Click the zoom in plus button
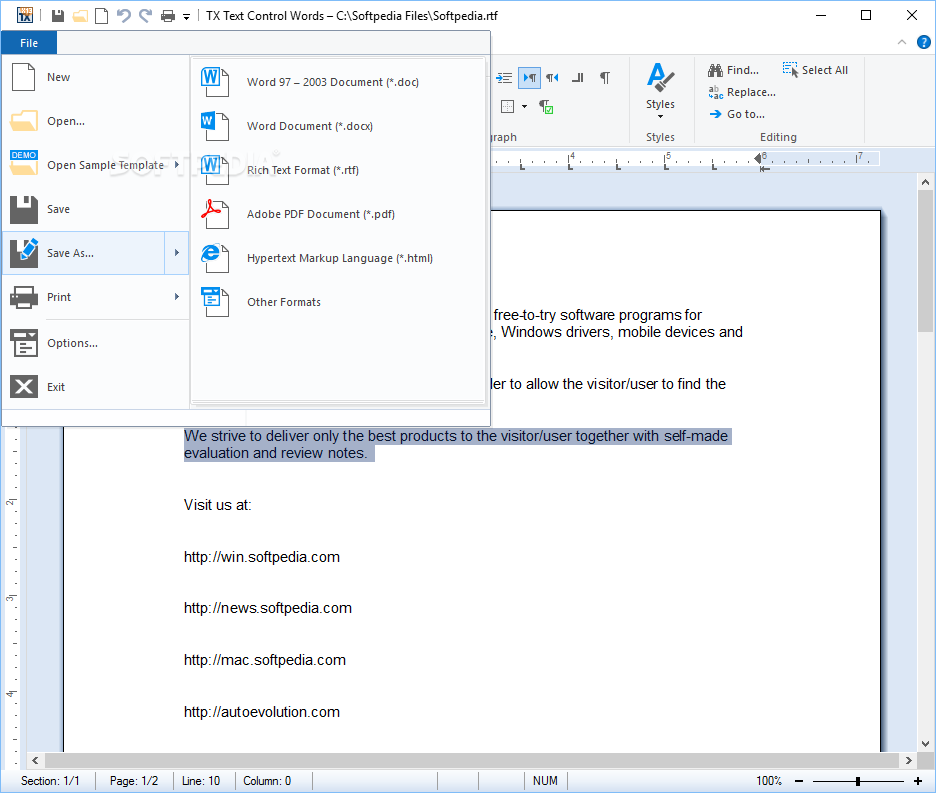Screen dimensions: 936x793 (x=918, y=781)
